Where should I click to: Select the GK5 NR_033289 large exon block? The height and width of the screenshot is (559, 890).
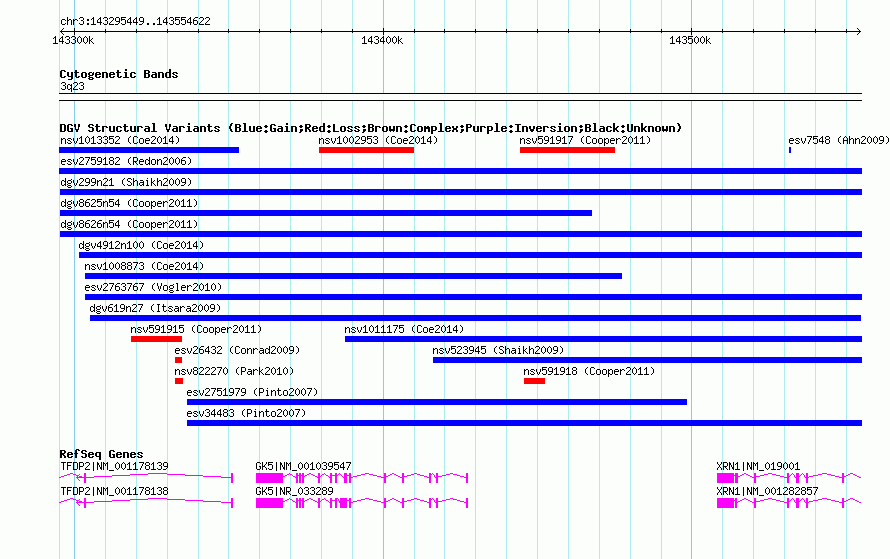269,503
